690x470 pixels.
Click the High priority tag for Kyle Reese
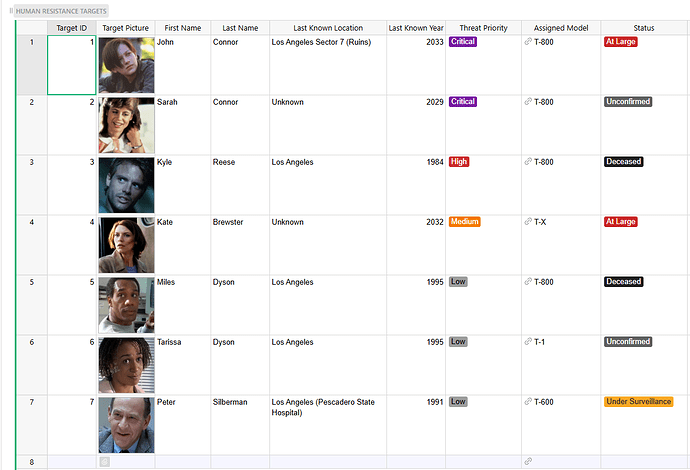(x=459, y=162)
